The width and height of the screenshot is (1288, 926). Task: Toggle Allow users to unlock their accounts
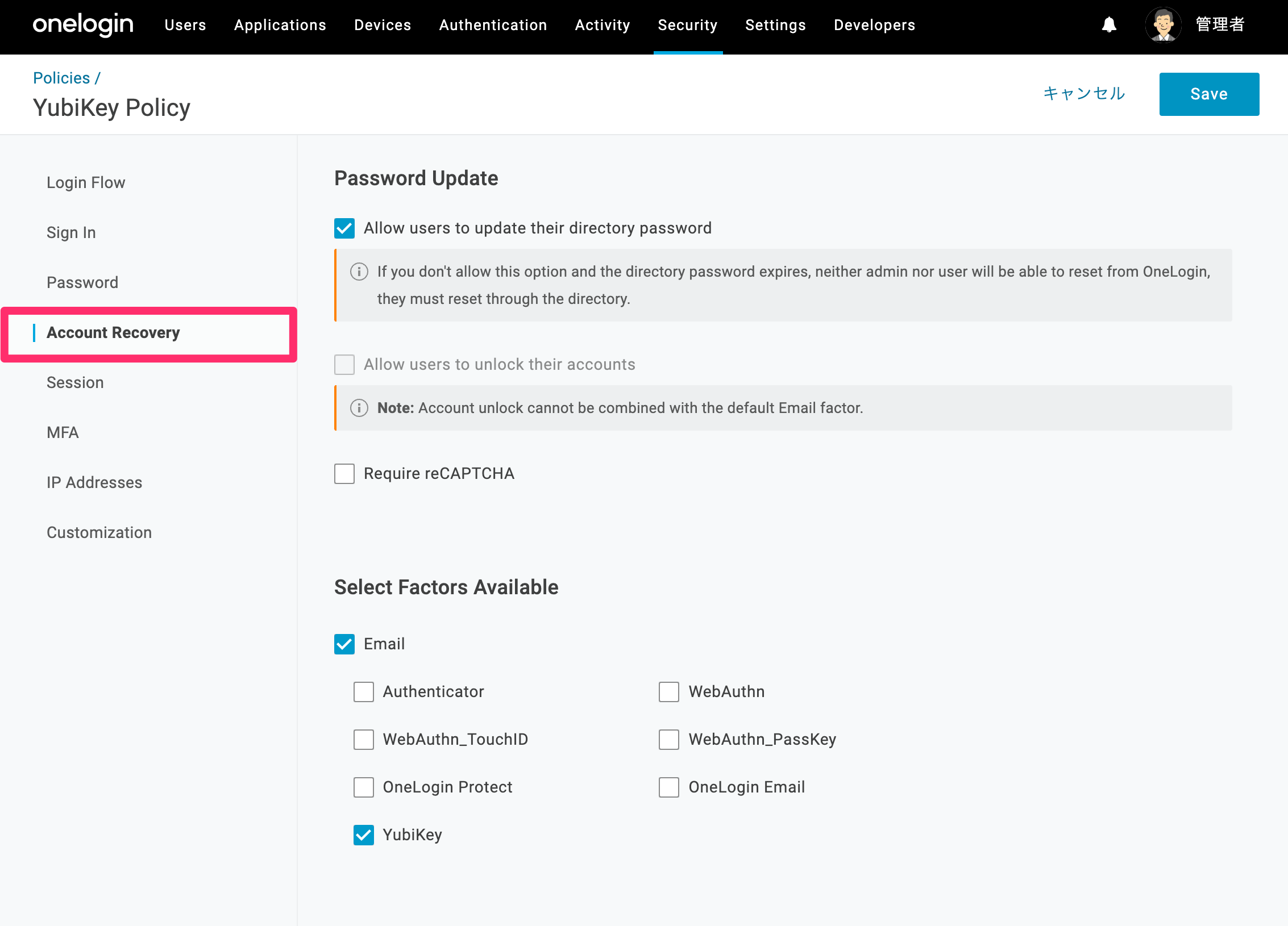pyautogui.click(x=344, y=365)
